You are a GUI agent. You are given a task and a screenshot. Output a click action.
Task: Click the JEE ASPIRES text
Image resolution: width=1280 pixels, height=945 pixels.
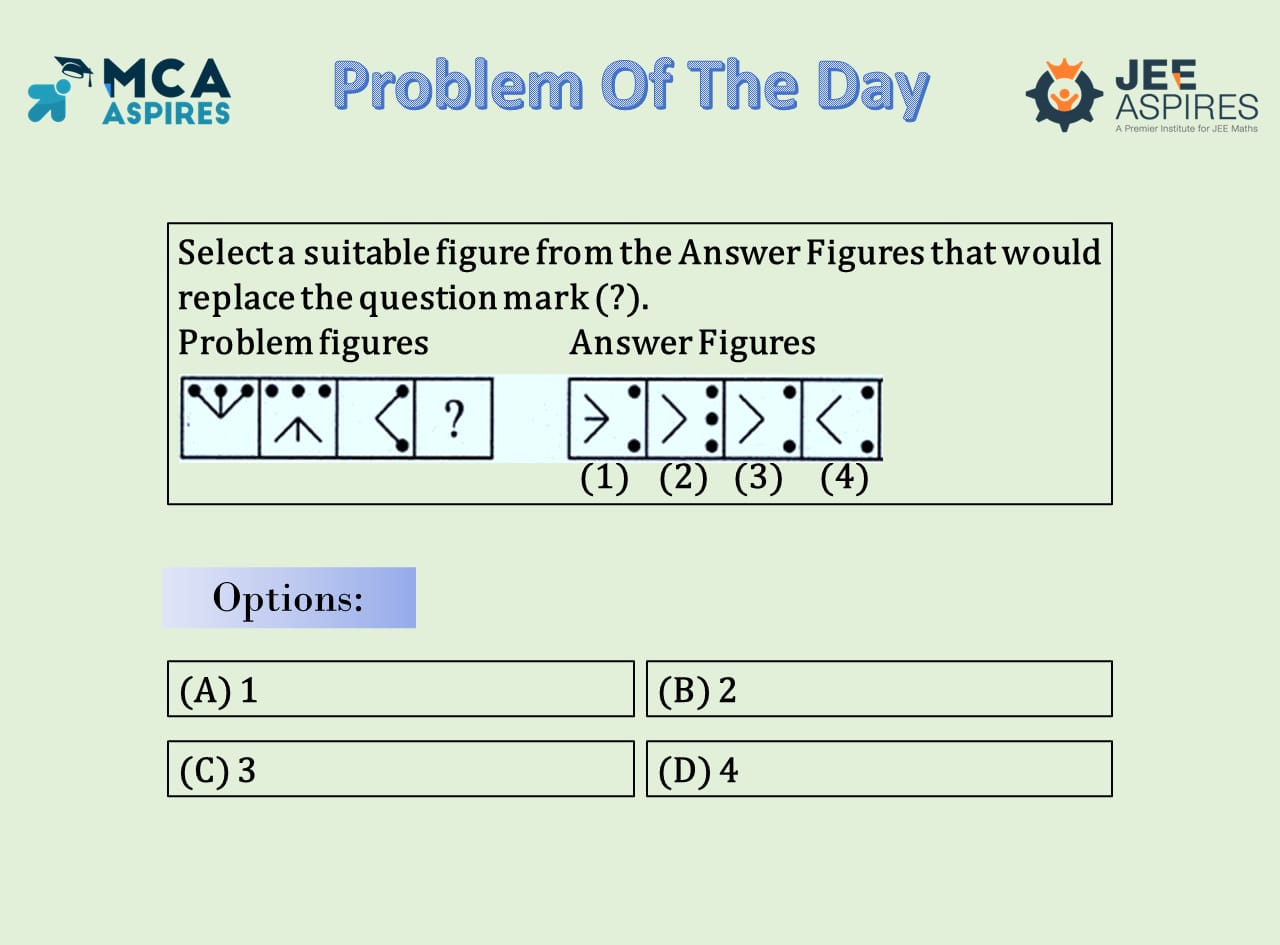click(x=1186, y=90)
